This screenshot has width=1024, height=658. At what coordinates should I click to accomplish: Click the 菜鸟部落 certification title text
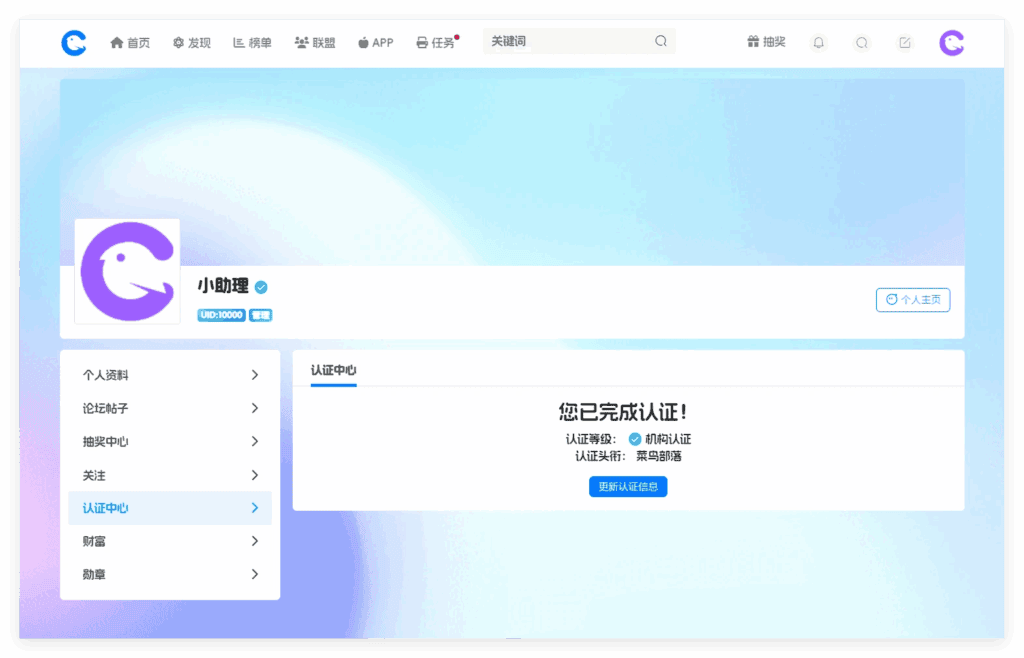click(x=659, y=456)
